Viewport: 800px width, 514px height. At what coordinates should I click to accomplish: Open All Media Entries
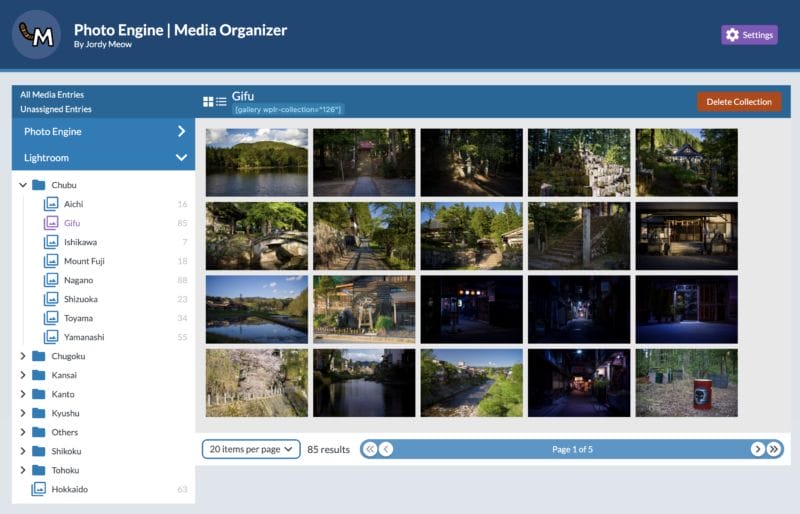[54, 94]
